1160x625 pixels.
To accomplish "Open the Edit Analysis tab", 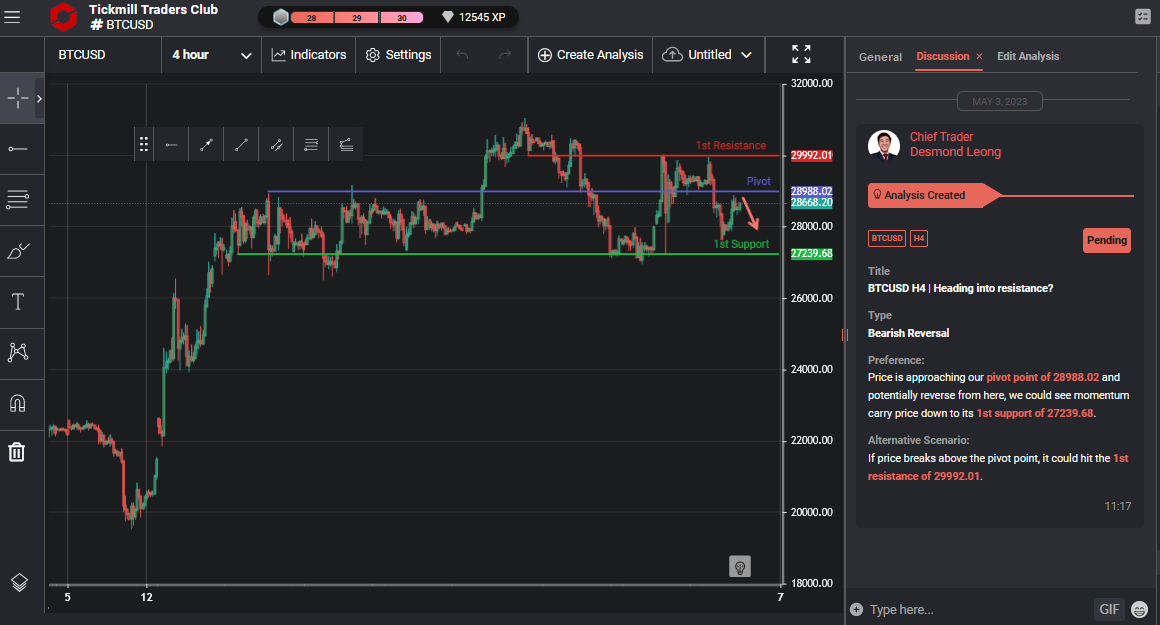I will [x=1028, y=56].
